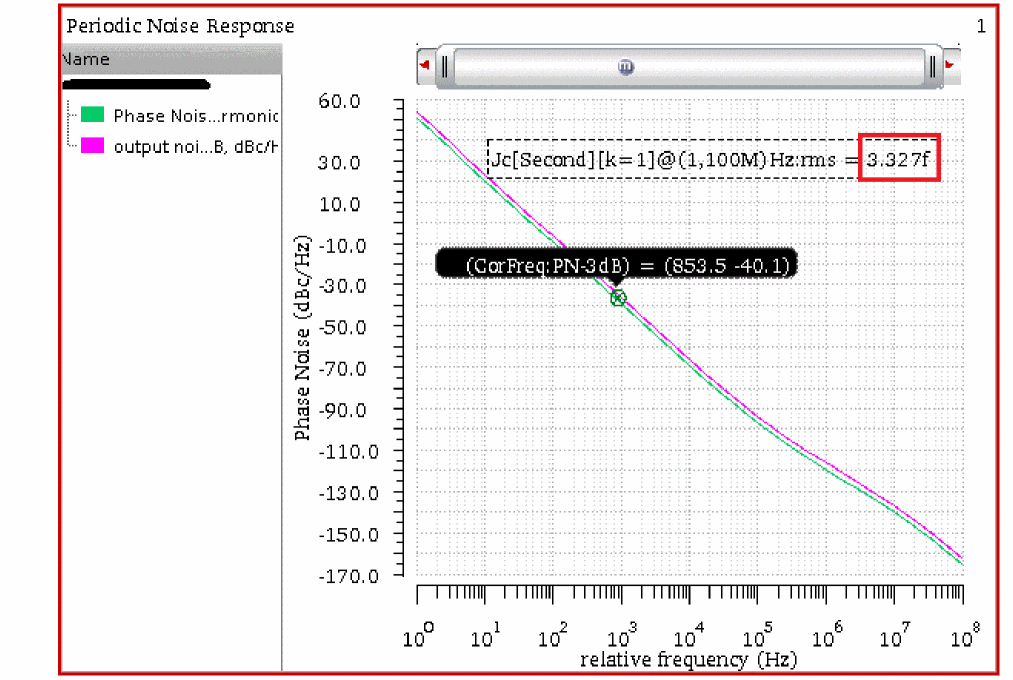Select the Phase Noise trace in legend
1013x680 pixels.
(195, 117)
